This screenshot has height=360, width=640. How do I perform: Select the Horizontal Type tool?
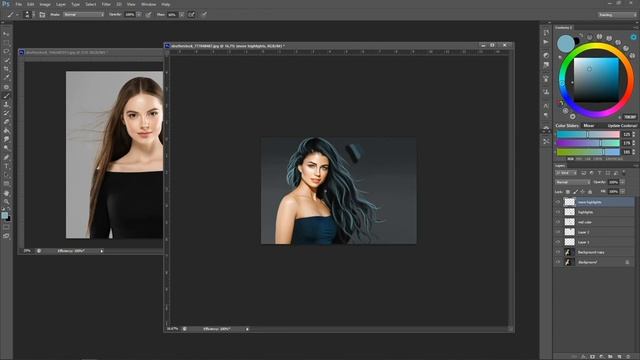click(6, 167)
